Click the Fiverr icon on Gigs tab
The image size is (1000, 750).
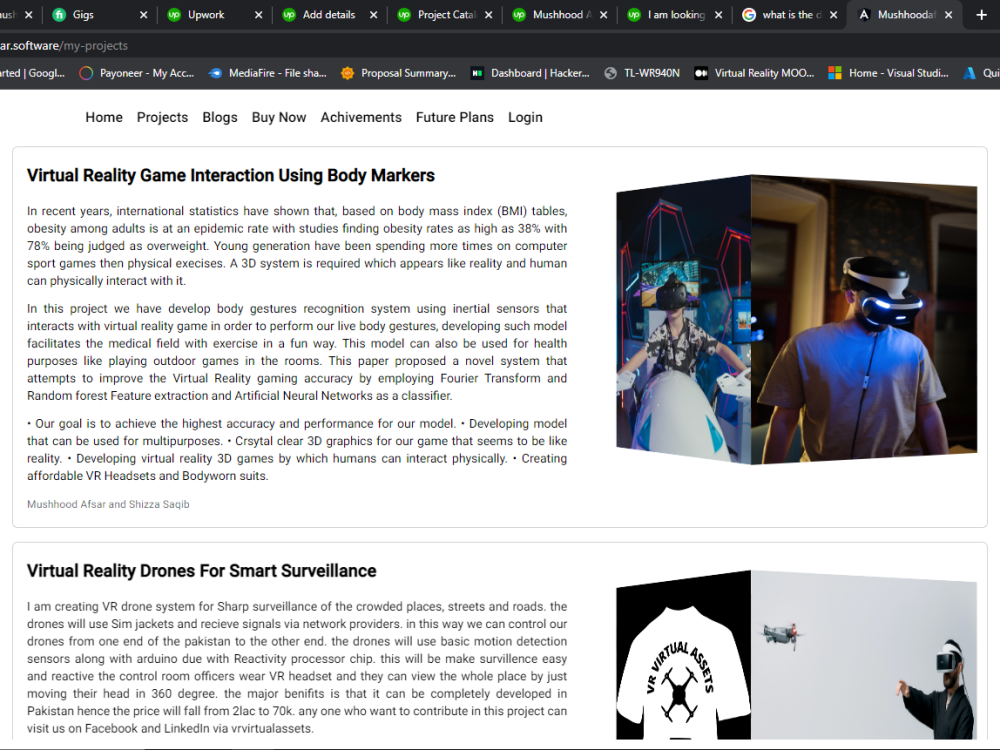59,15
